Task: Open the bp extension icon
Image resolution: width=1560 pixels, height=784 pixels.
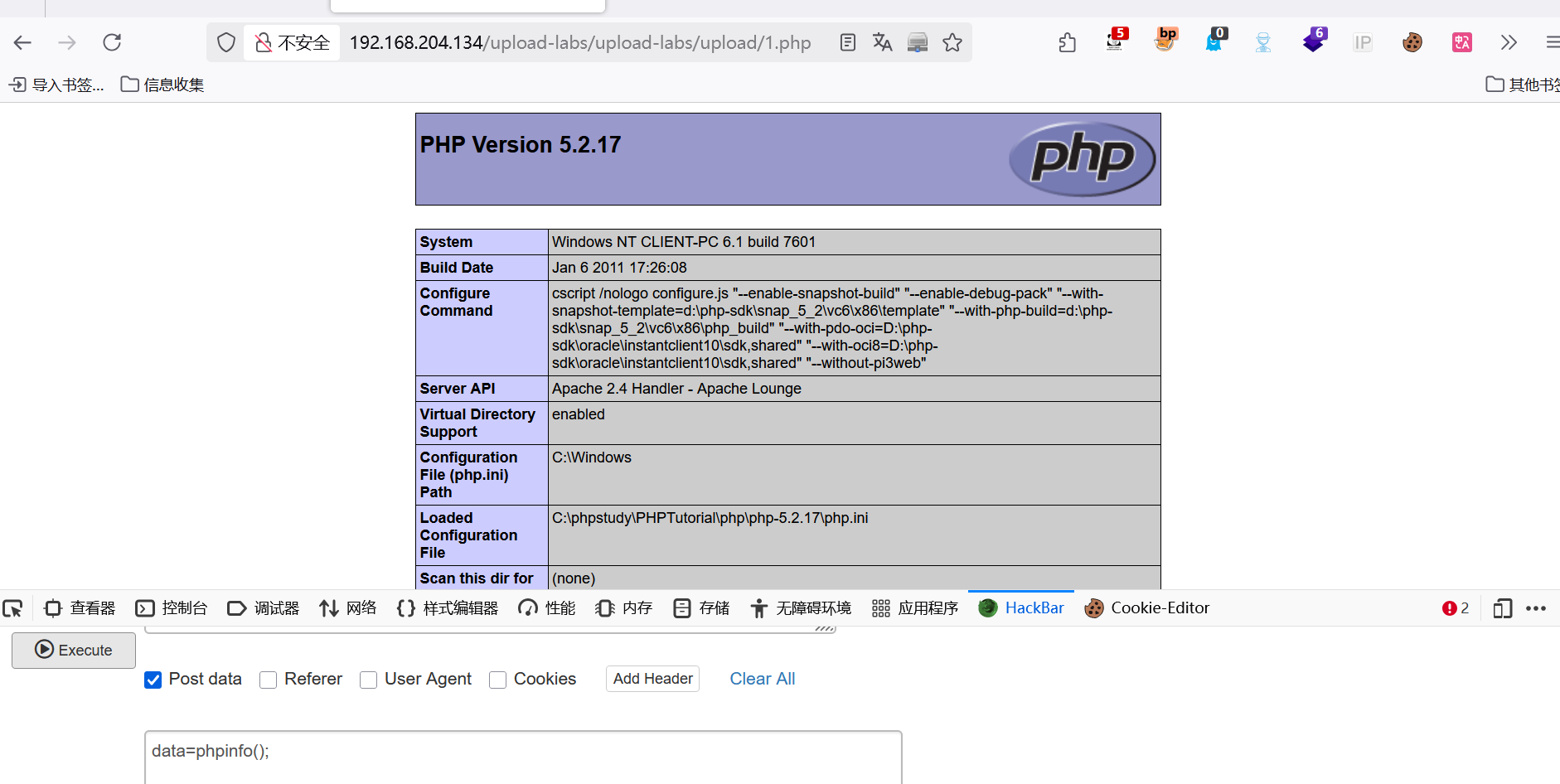Action: pyautogui.click(x=1165, y=40)
